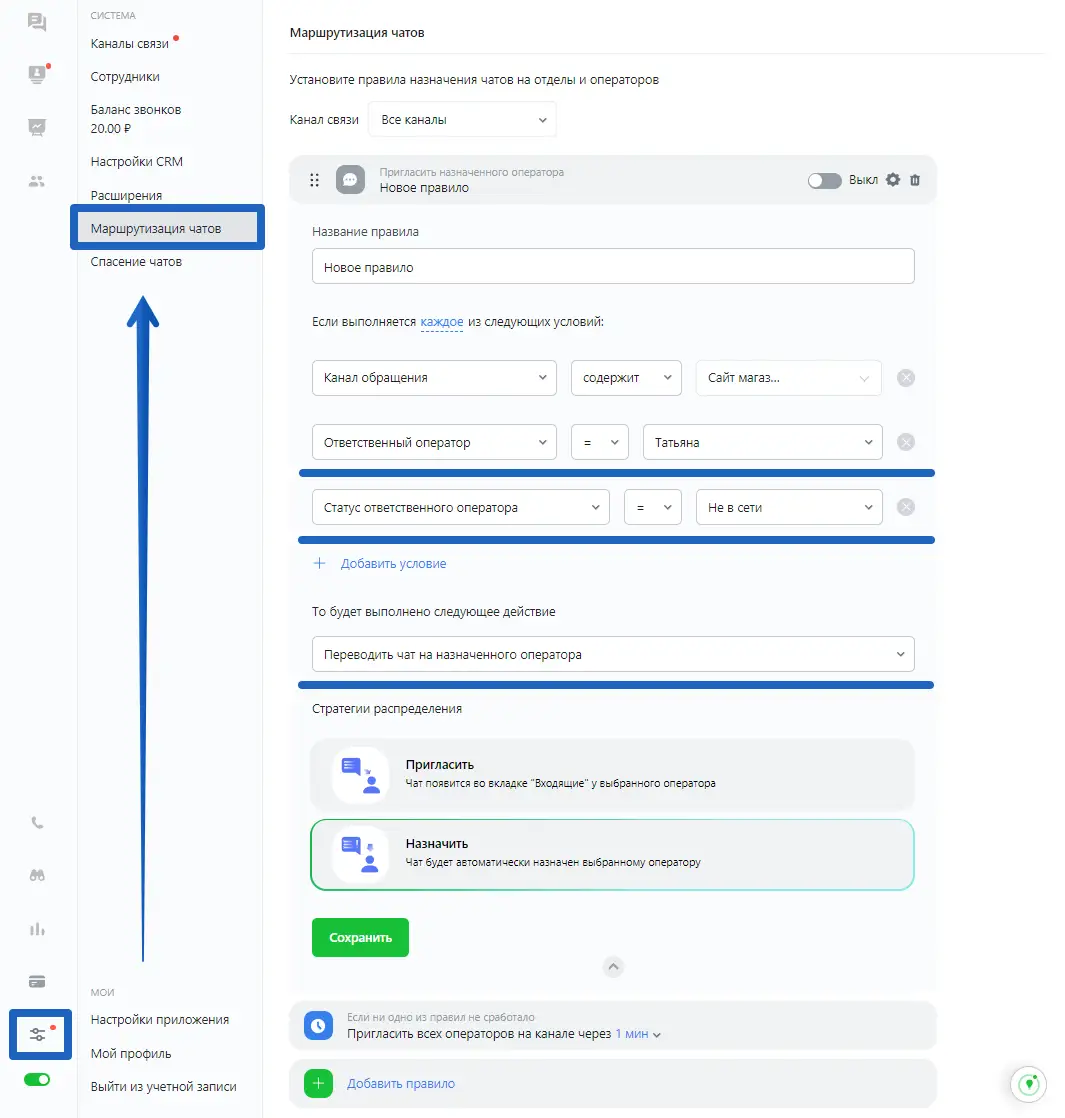The image size is (1065, 1118).
Task: Click the green Сохранить button
Action: pyautogui.click(x=360, y=938)
